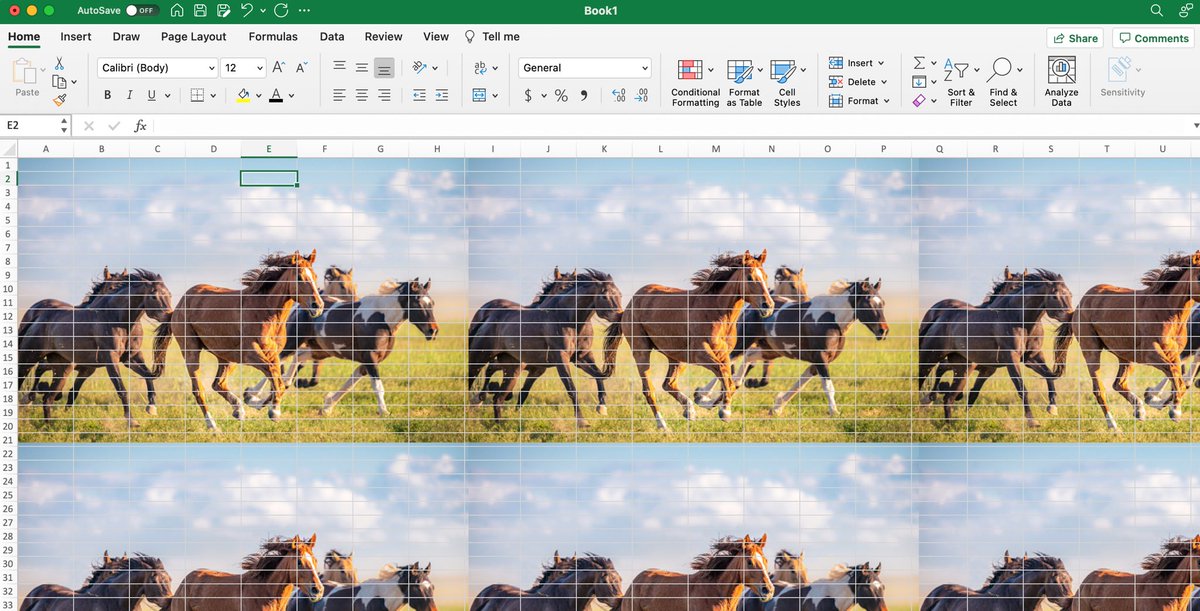Viewport: 1200px width, 611px height.
Task: Select Middle Align icon
Action: pyautogui.click(x=361, y=67)
